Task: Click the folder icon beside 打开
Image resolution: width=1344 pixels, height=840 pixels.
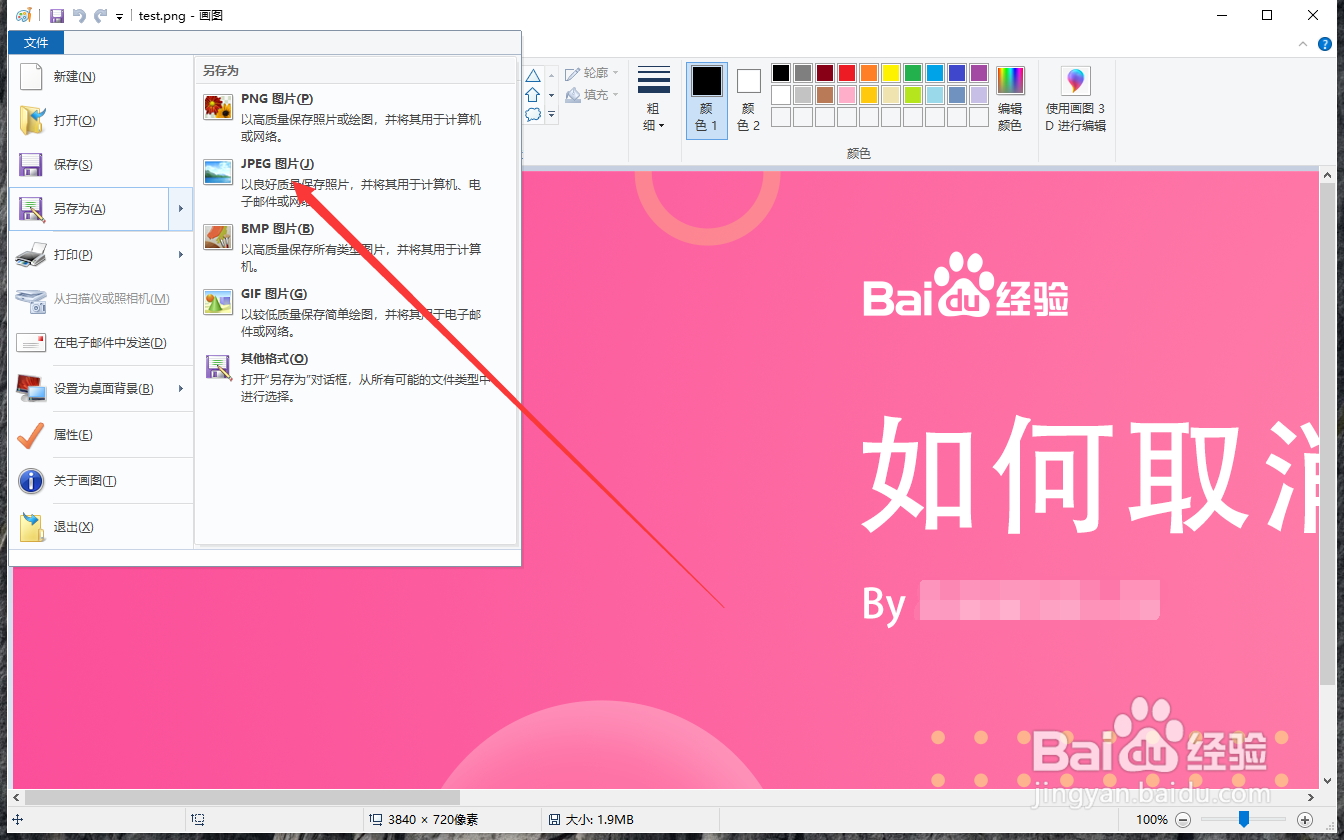Action: (x=31, y=121)
